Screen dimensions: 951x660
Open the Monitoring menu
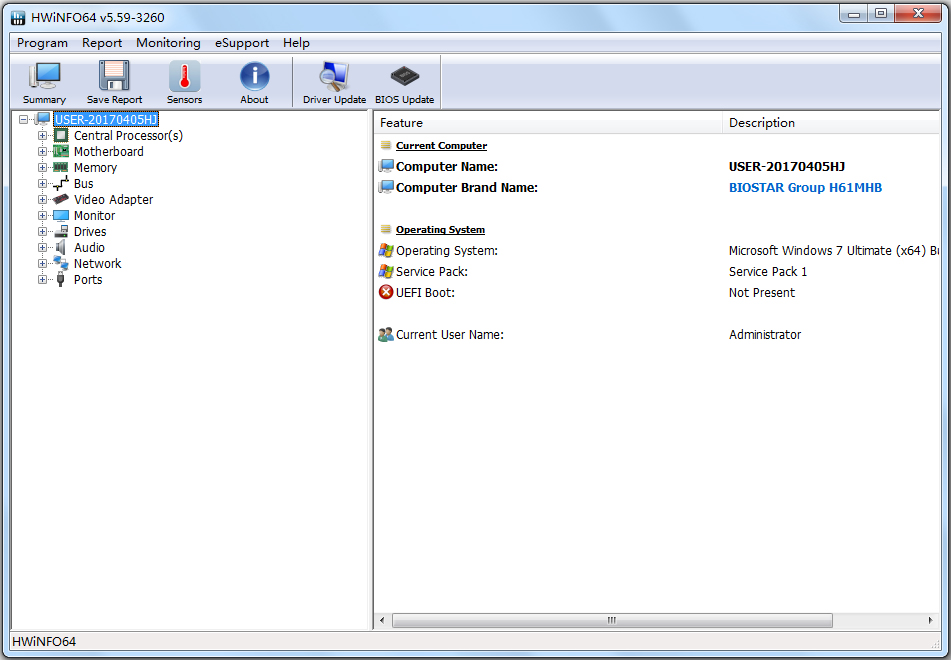[x=168, y=43]
